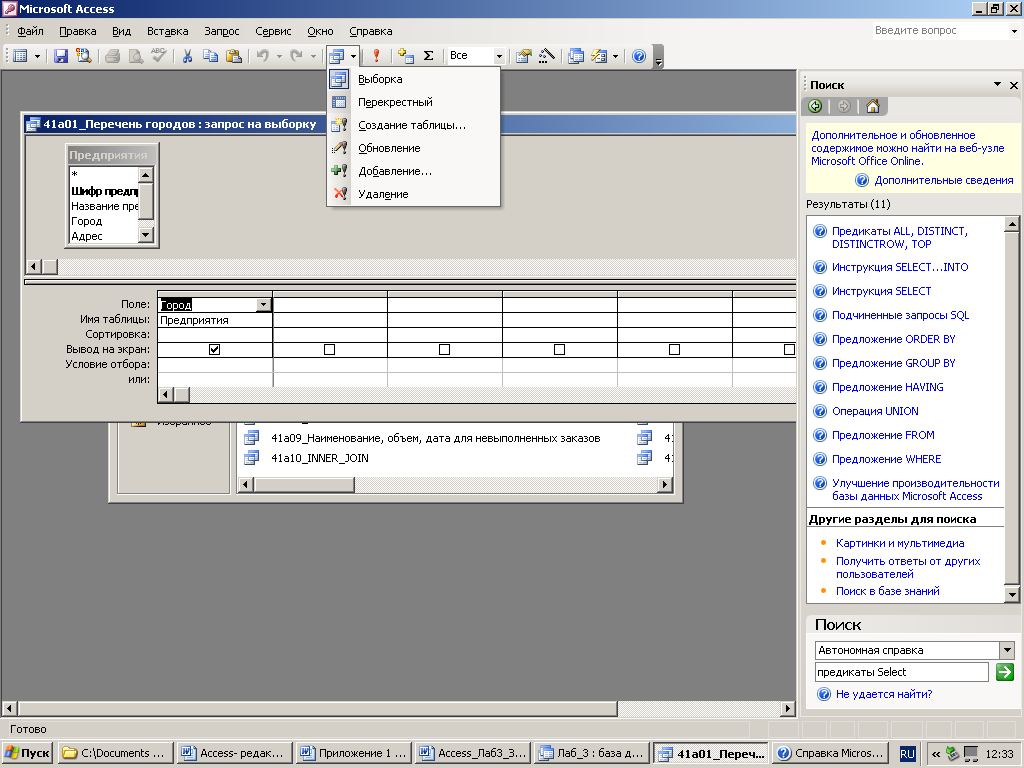Click the Не удается найти? link
Image resolution: width=1024 pixels, height=768 pixels.
(x=884, y=694)
